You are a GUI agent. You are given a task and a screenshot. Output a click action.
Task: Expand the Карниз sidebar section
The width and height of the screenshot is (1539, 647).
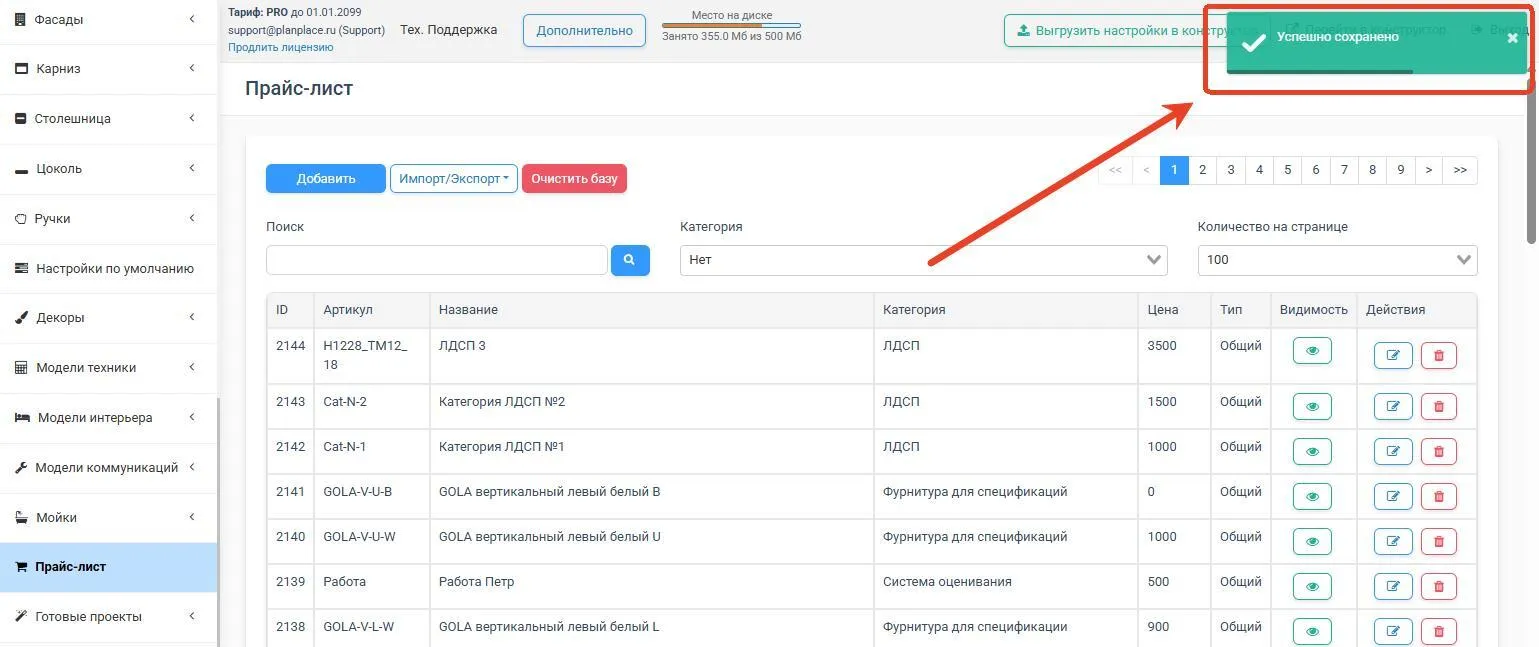(x=108, y=69)
